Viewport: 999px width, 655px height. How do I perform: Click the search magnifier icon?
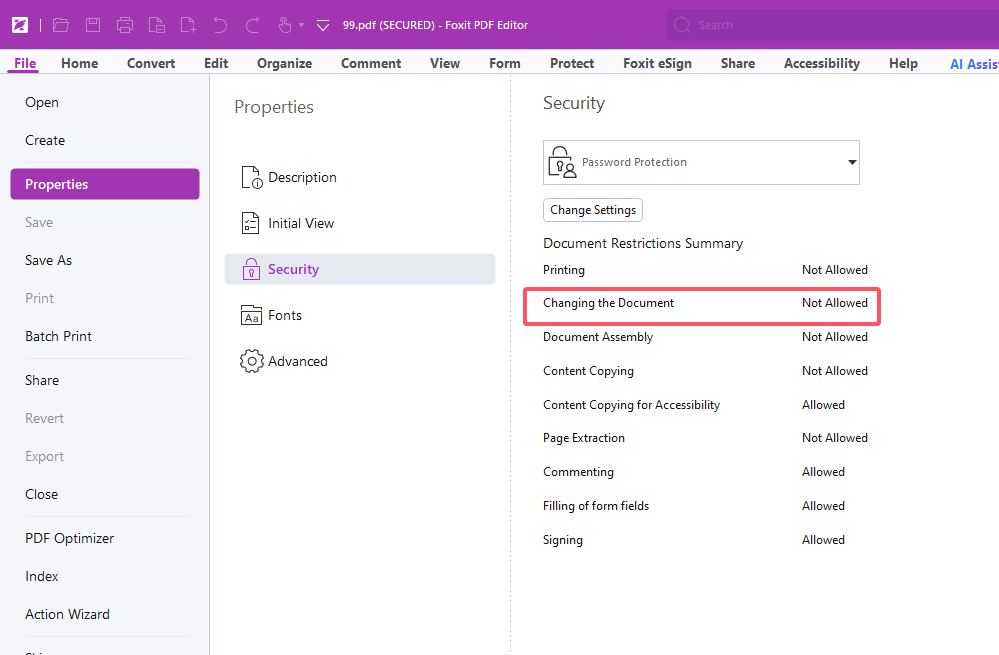682,25
